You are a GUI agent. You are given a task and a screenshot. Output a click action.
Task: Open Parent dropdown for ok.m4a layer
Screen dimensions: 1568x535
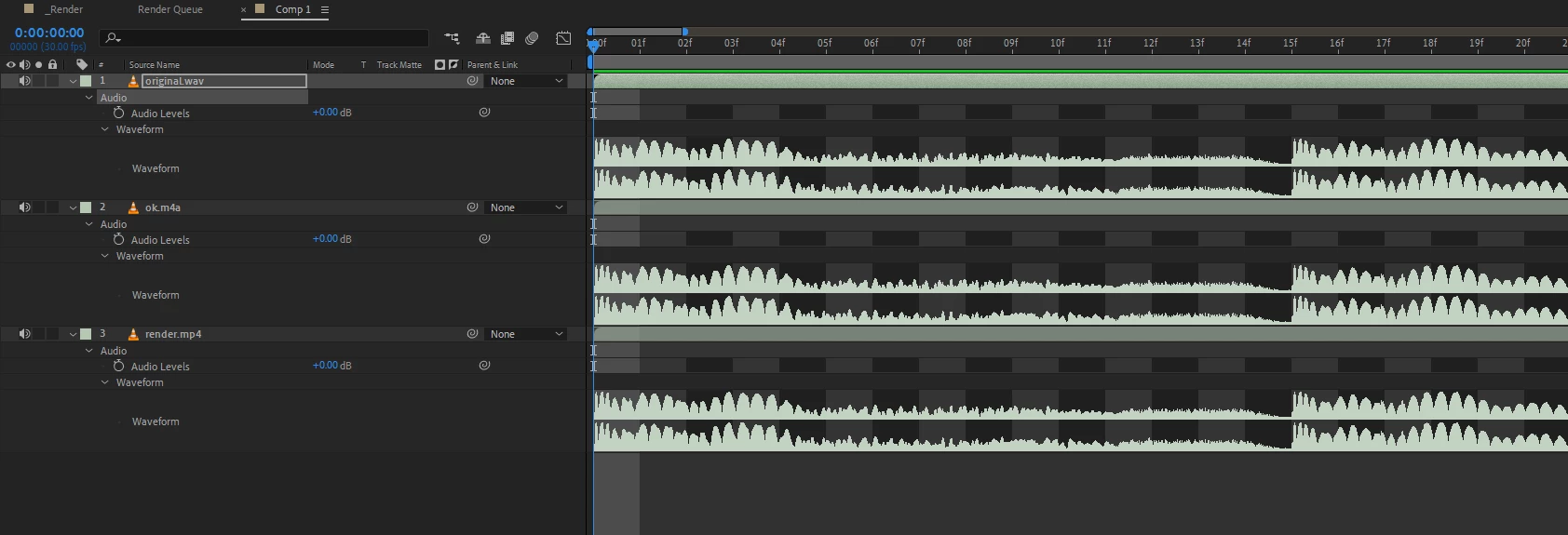527,207
